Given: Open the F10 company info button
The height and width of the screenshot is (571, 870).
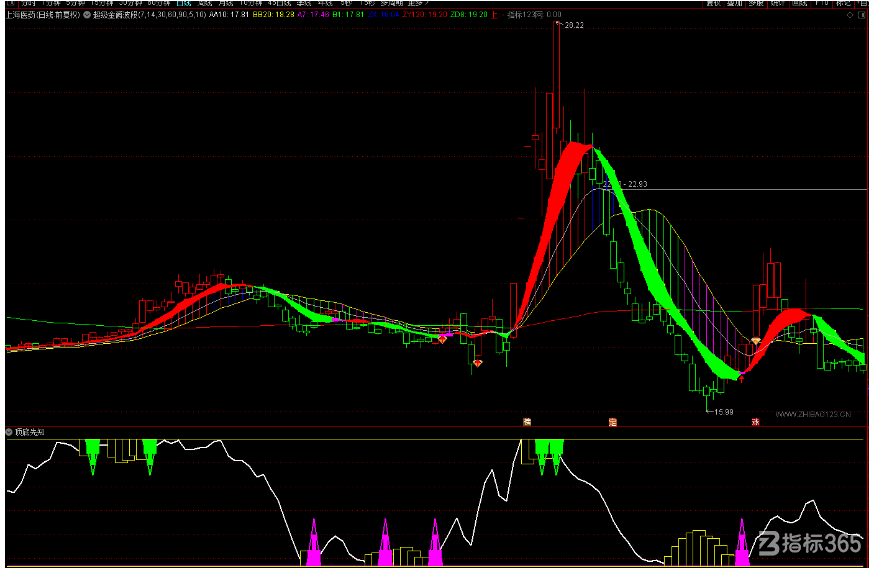Looking at the screenshot, I should pos(822,3).
